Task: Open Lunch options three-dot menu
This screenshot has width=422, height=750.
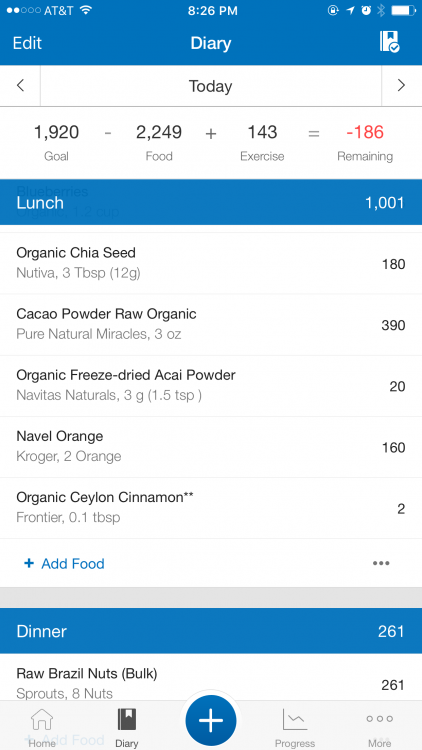Action: [381, 563]
